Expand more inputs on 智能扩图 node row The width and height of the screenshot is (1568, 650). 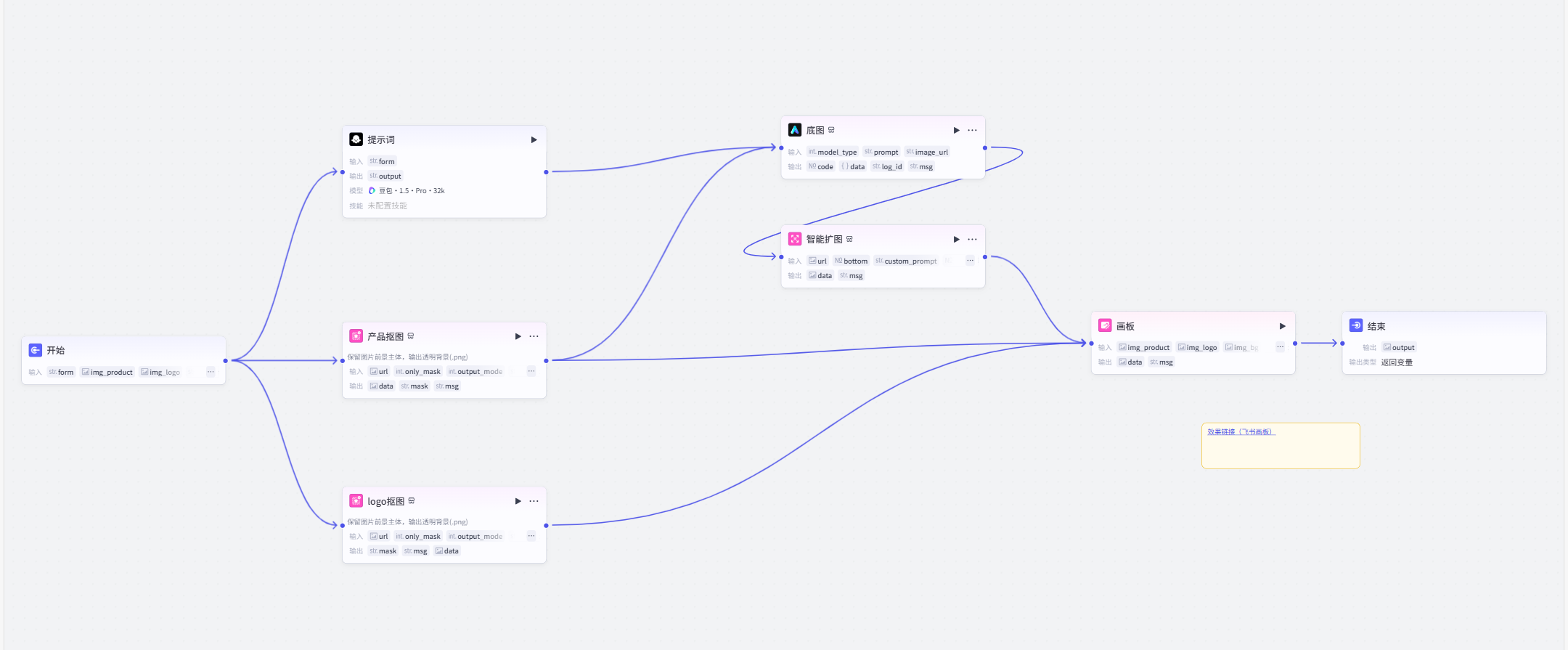coord(970,261)
